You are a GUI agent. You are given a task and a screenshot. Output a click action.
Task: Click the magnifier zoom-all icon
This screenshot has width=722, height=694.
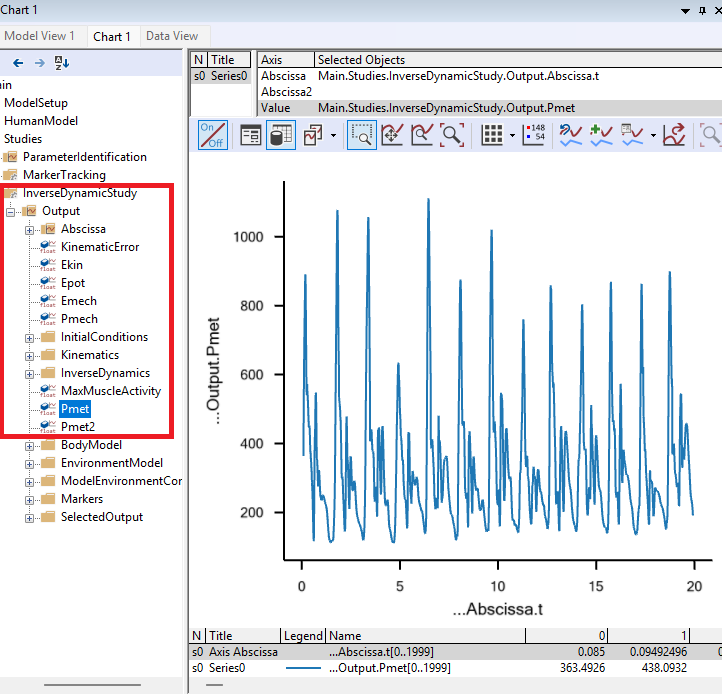[453, 135]
